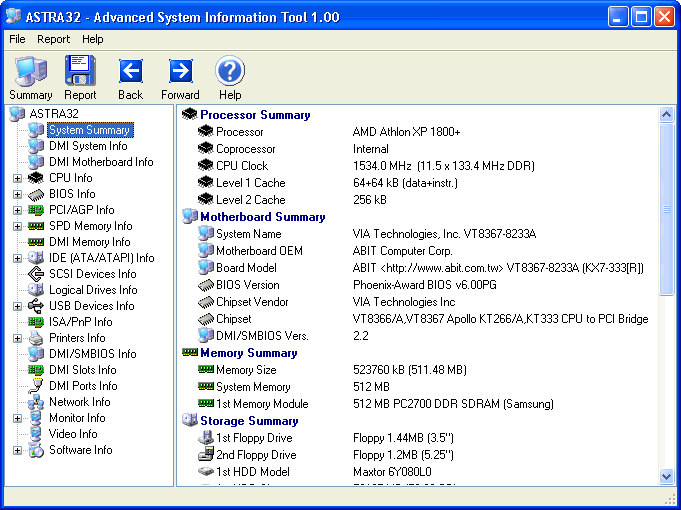Expand the USB Devices Info node
Screen dimensions: 681x510
(x=17, y=306)
